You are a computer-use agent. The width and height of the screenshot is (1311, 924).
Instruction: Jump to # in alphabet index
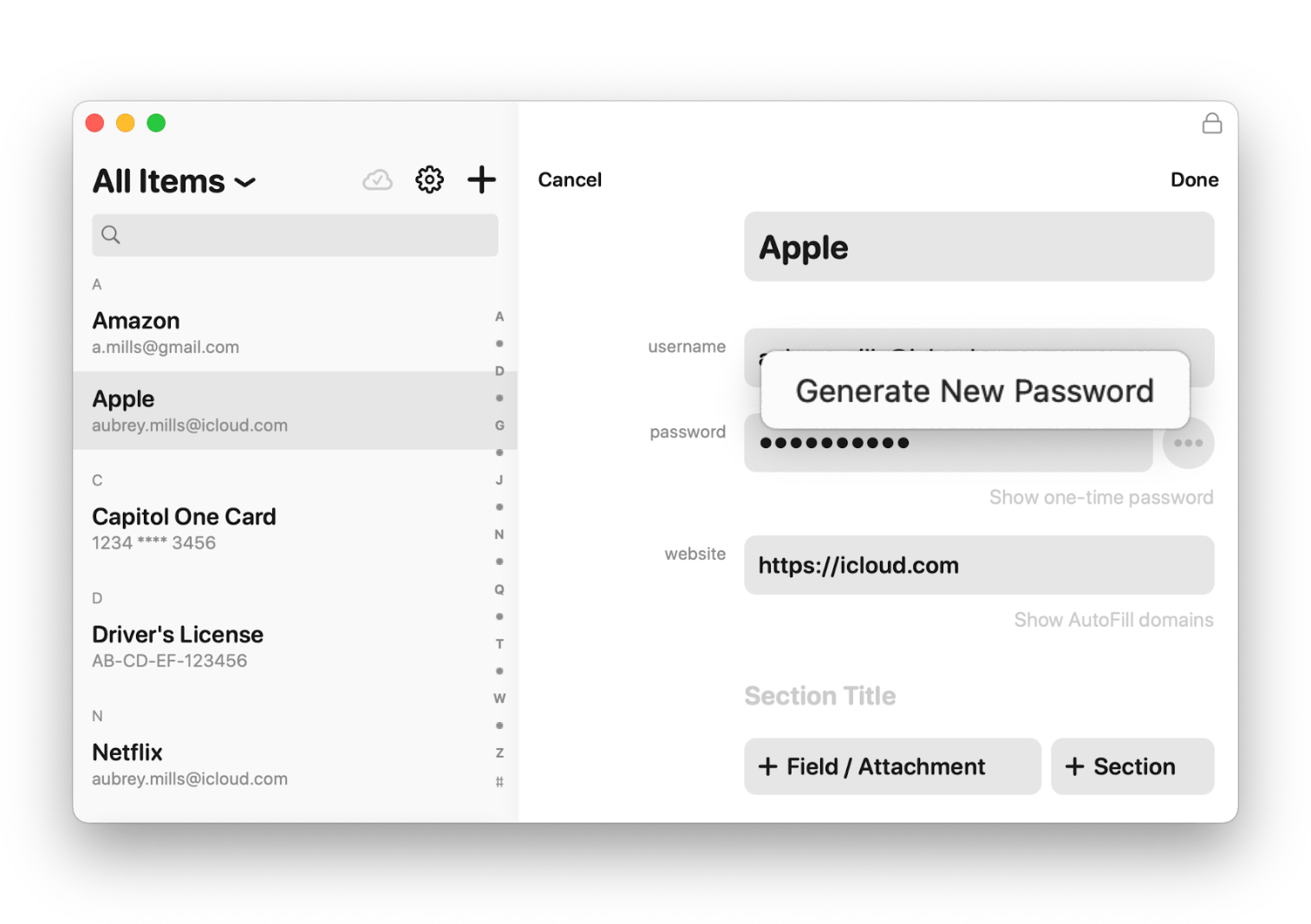[499, 782]
